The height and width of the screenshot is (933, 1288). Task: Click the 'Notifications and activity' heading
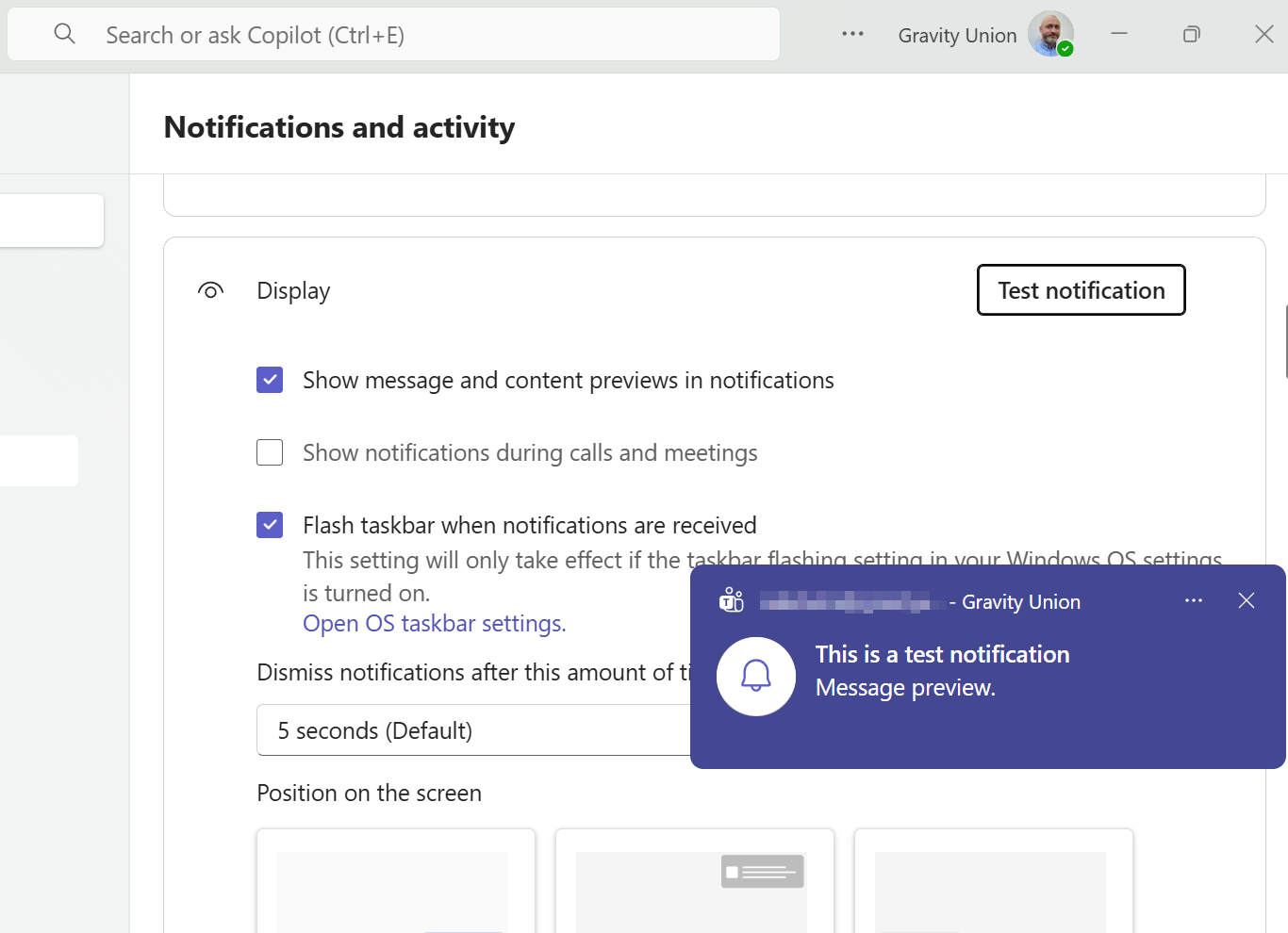[x=339, y=127]
